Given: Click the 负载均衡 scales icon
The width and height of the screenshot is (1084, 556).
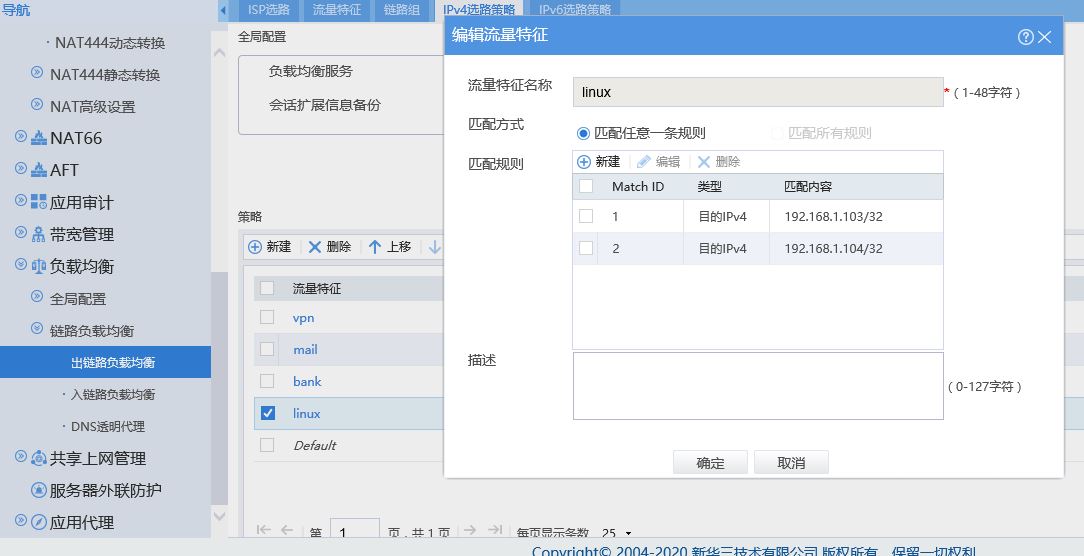Looking at the screenshot, I should (39, 266).
